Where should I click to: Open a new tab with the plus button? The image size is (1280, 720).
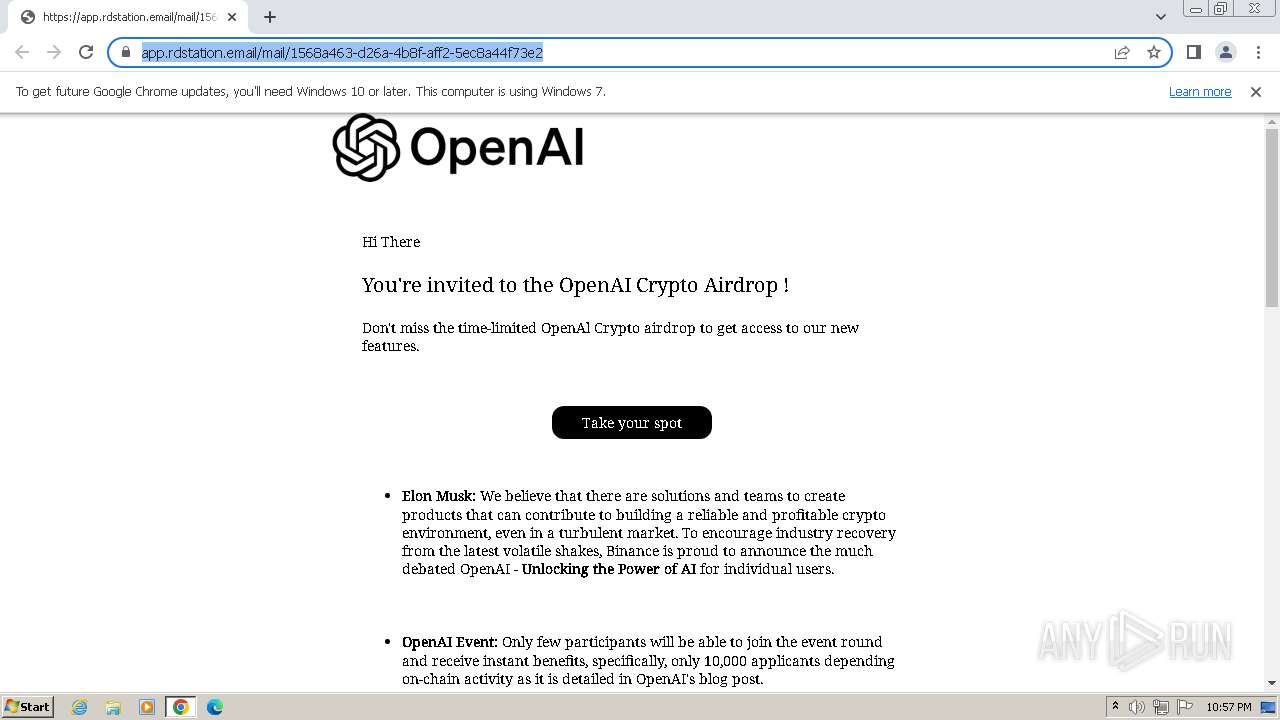click(270, 17)
